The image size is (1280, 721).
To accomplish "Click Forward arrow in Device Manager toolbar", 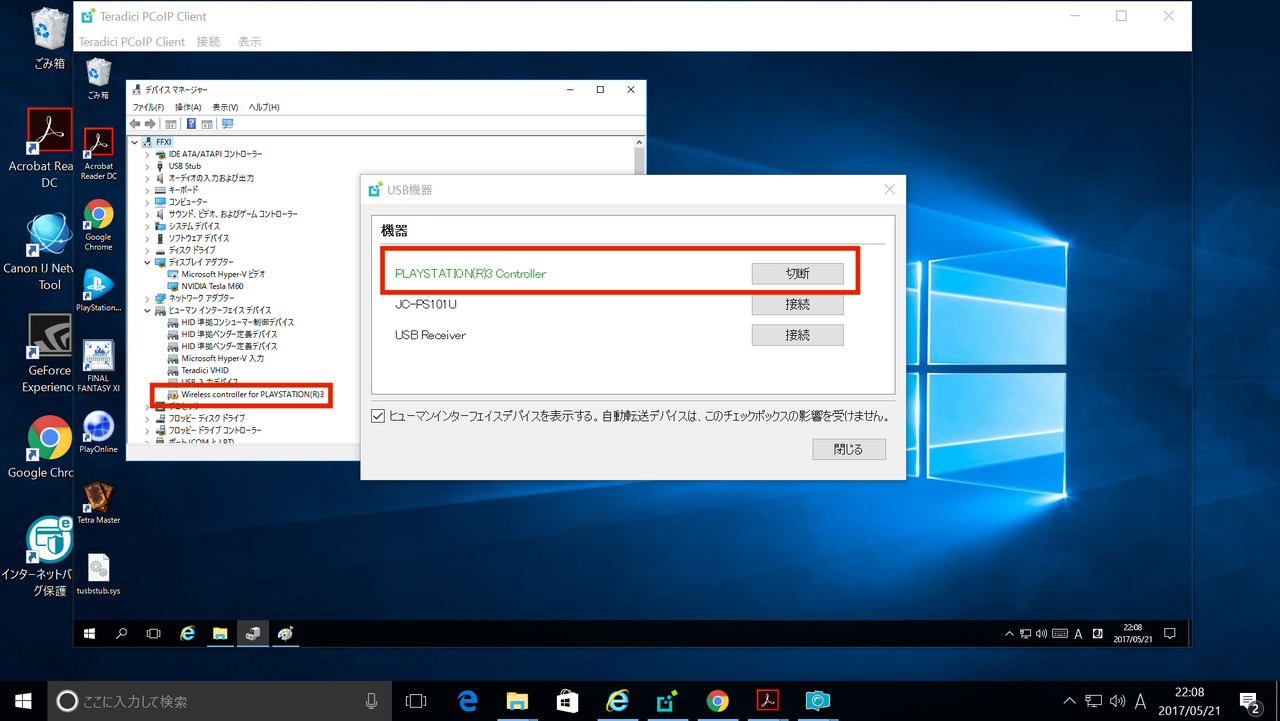I will point(150,124).
